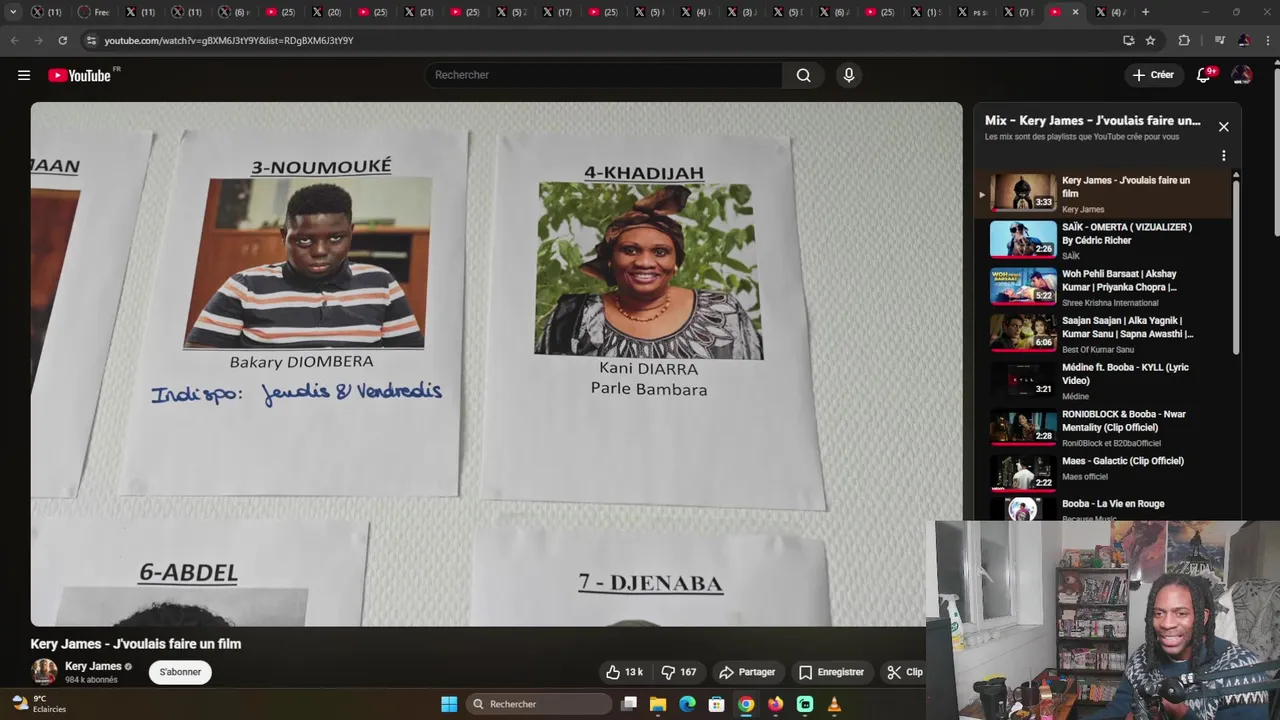Open Microsoft Store from taskbar
Screen dimensions: 1280x720
[x=716, y=704]
